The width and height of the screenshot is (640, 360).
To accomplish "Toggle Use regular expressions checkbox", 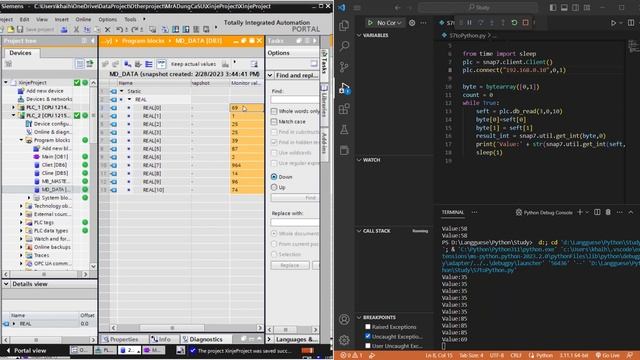I will 274,163.
